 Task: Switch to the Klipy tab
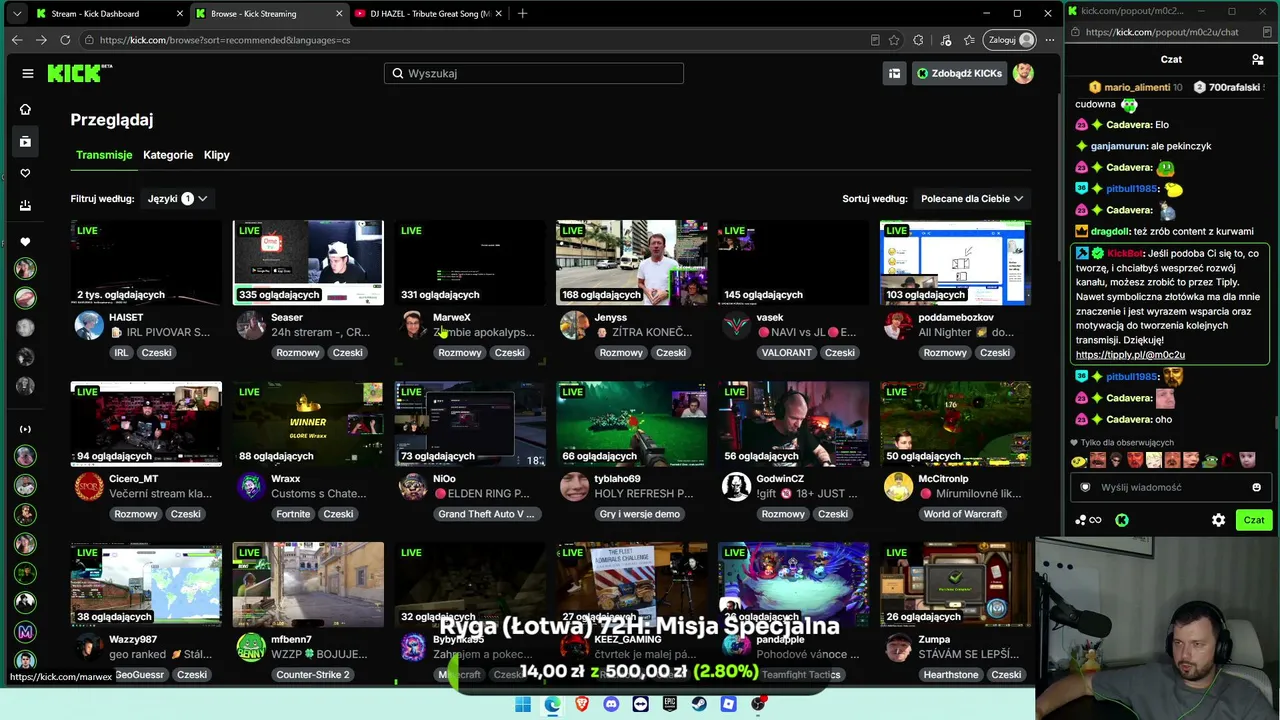point(217,155)
